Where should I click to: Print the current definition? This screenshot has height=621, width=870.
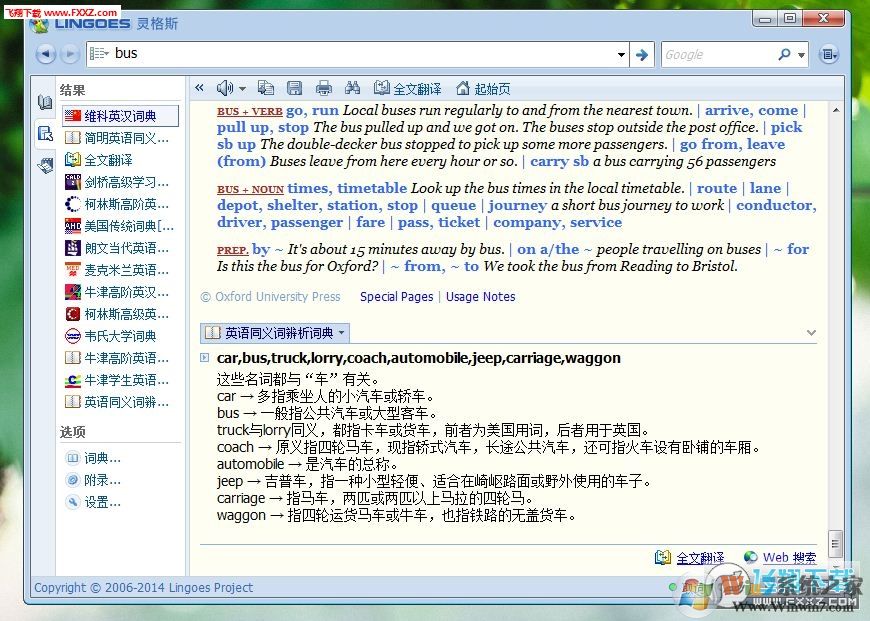(x=322, y=88)
